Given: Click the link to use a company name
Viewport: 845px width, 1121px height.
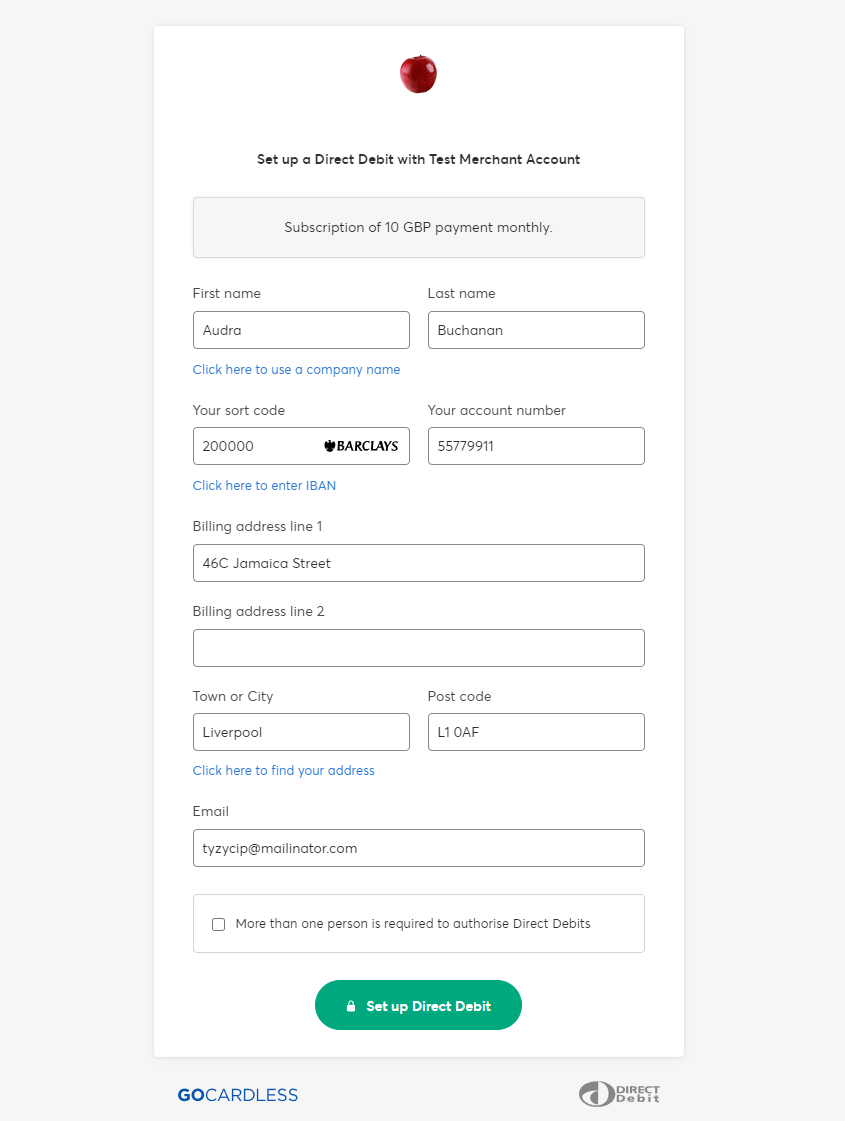Looking at the screenshot, I should [x=296, y=370].
